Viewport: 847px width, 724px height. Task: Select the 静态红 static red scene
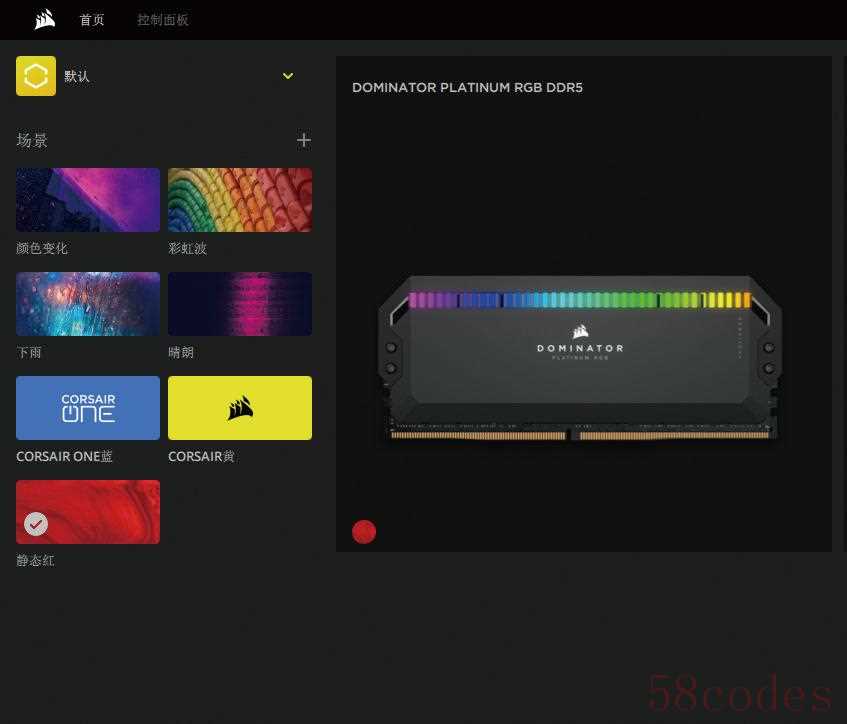[x=88, y=512]
